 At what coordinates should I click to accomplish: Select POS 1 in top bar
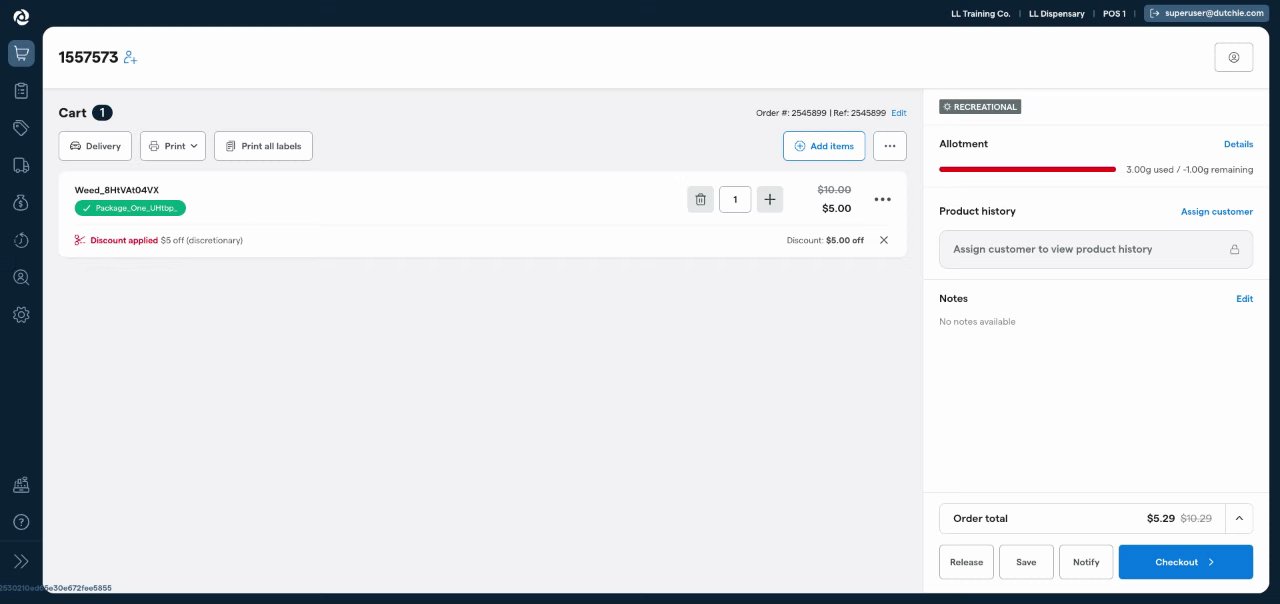(1113, 14)
